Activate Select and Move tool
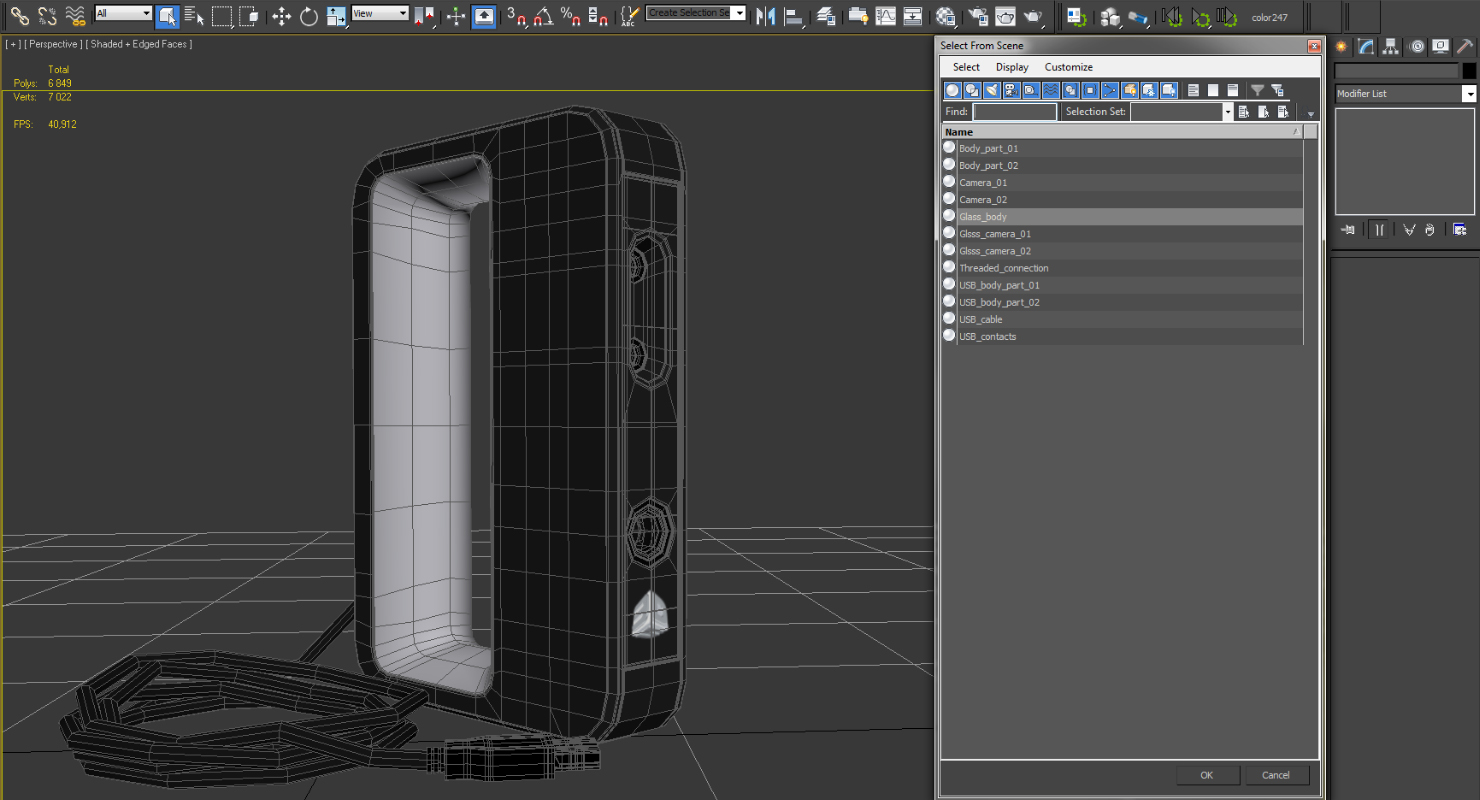Image resolution: width=1480 pixels, height=800 pixels. 281,16
